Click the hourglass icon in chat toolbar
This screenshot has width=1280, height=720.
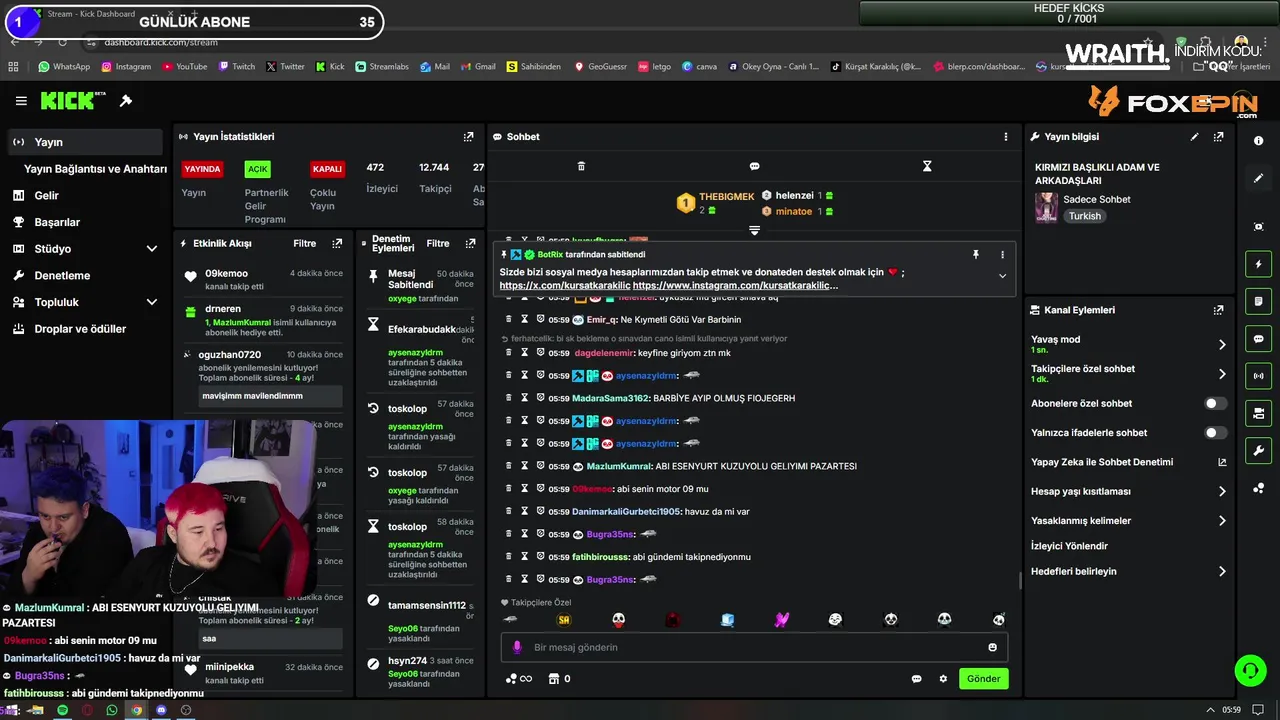tap(927, 166)
